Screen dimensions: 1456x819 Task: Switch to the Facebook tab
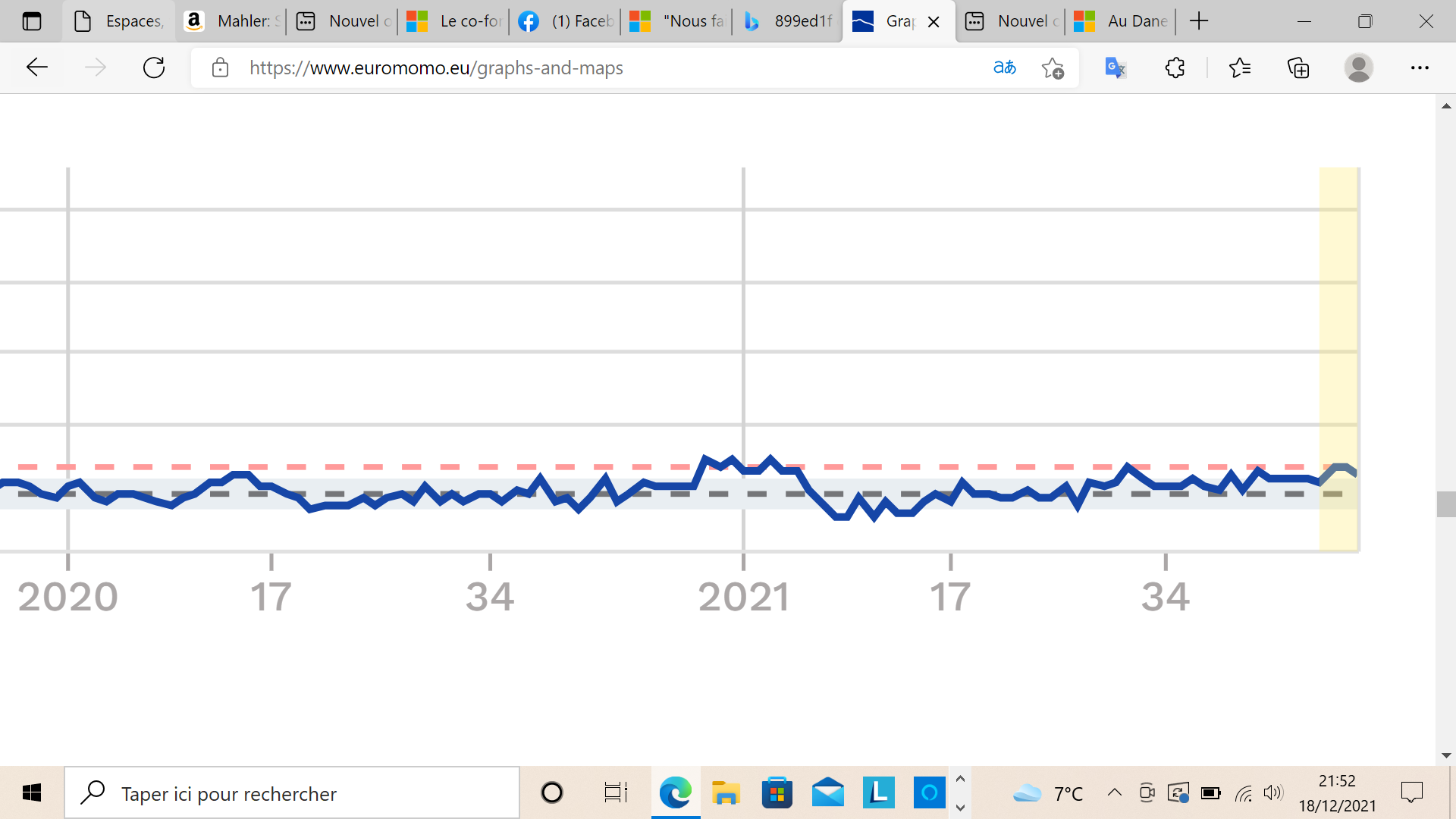(565, 21)
